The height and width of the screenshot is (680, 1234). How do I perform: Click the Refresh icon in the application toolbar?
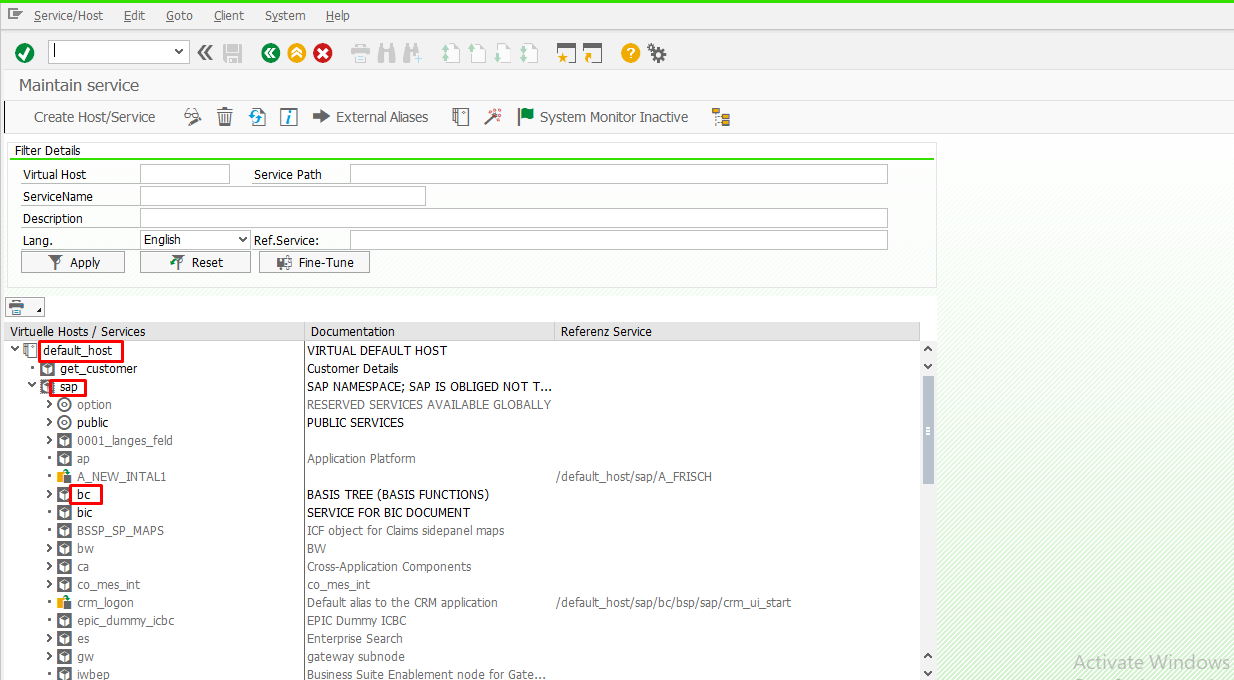coord(257,116)
